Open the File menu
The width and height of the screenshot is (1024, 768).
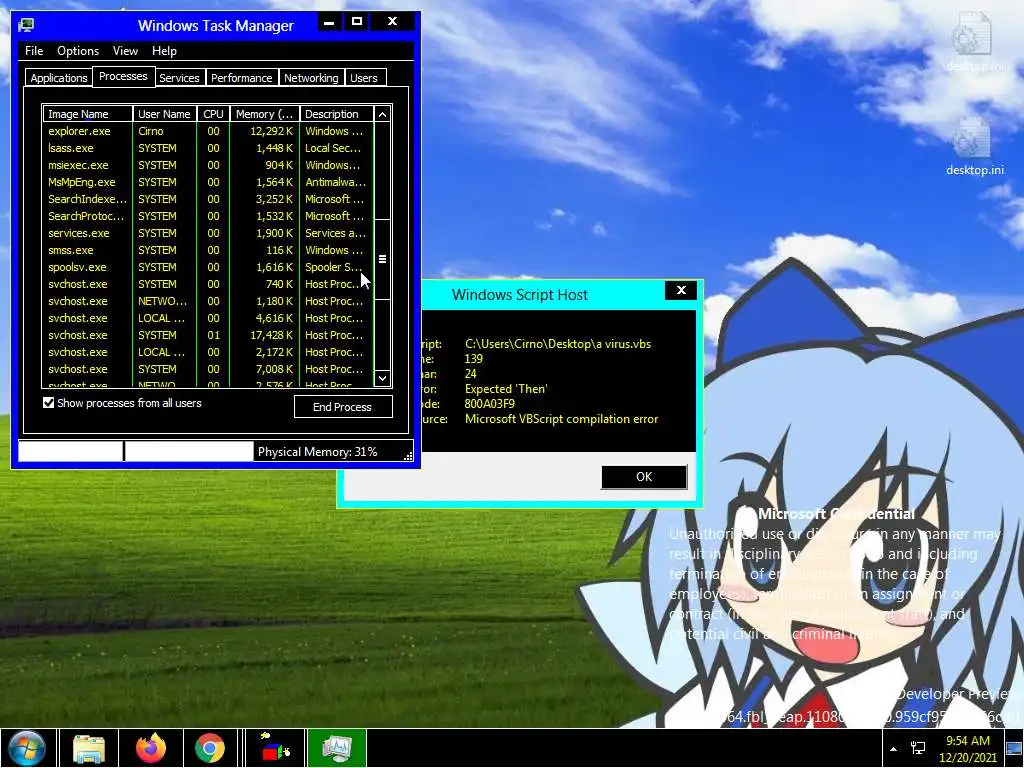(x=34, y=51)
